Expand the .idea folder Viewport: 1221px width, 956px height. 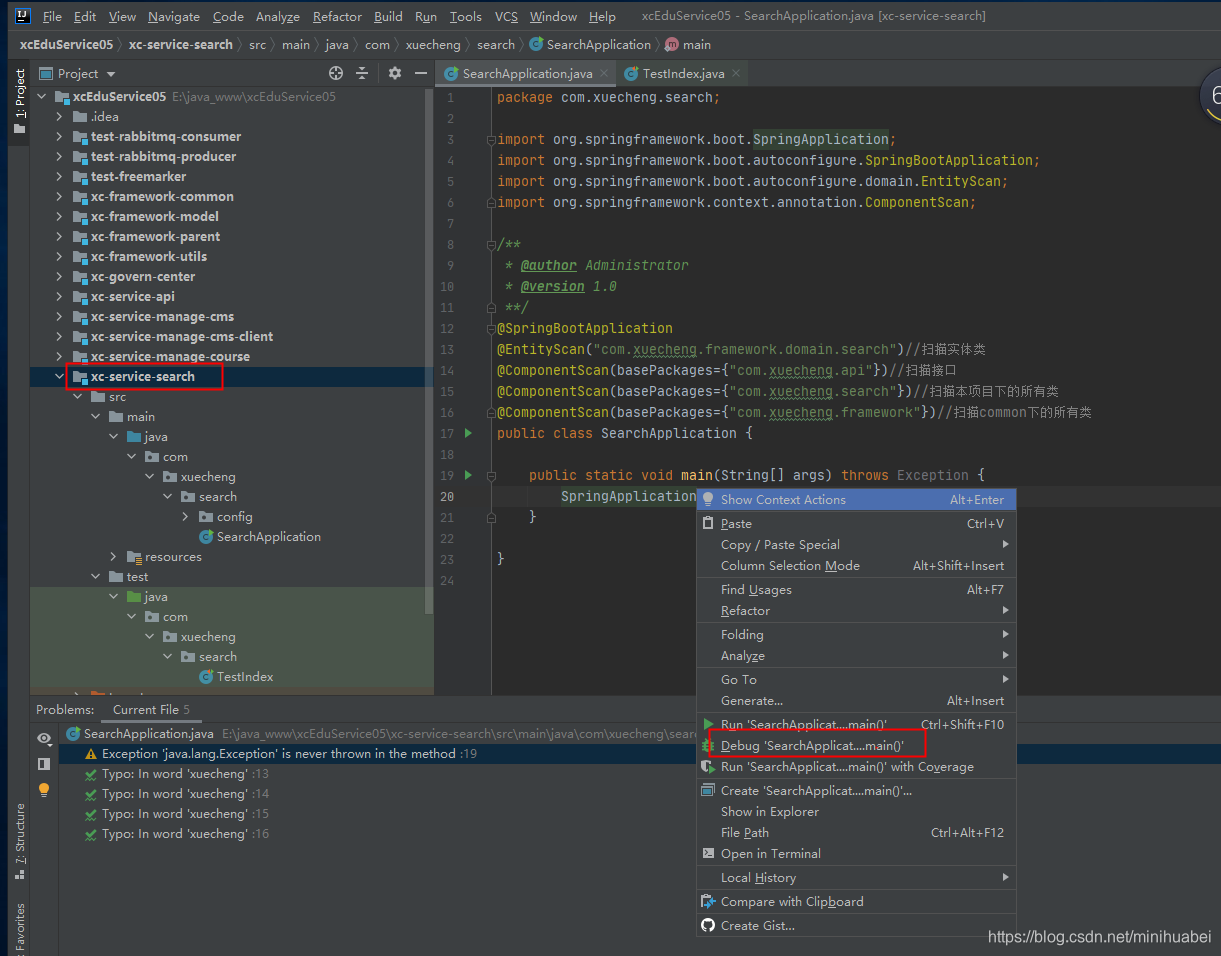(x=60, y=116)
